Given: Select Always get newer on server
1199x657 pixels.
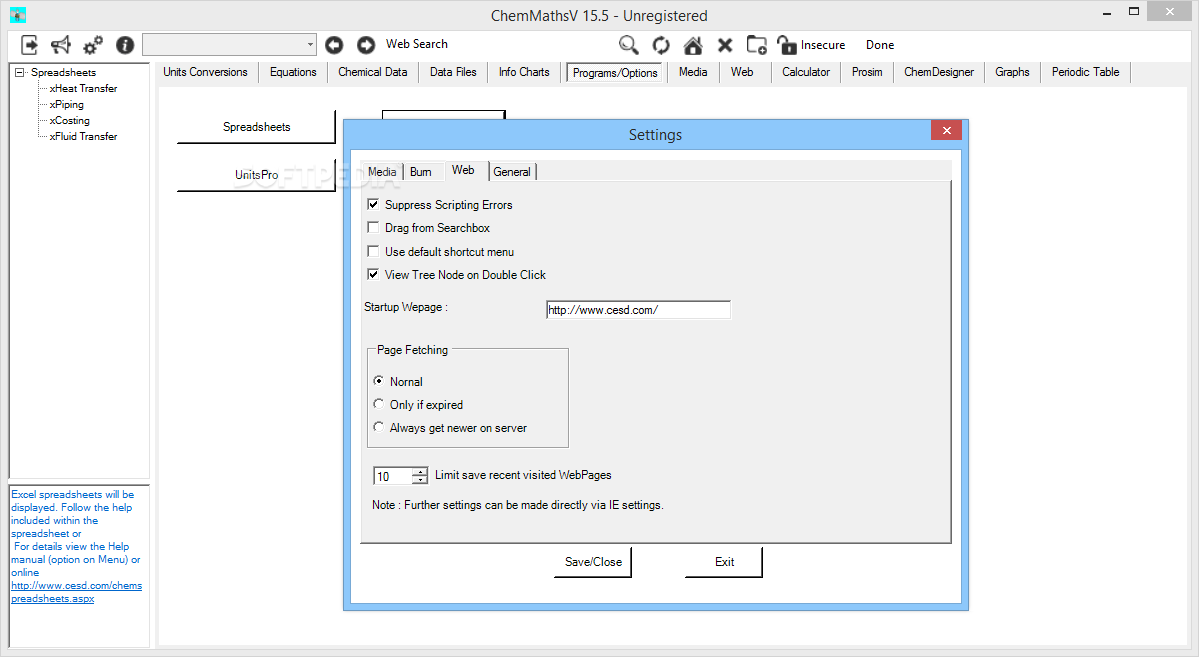Looking at the screenshot, I should 379,427.
